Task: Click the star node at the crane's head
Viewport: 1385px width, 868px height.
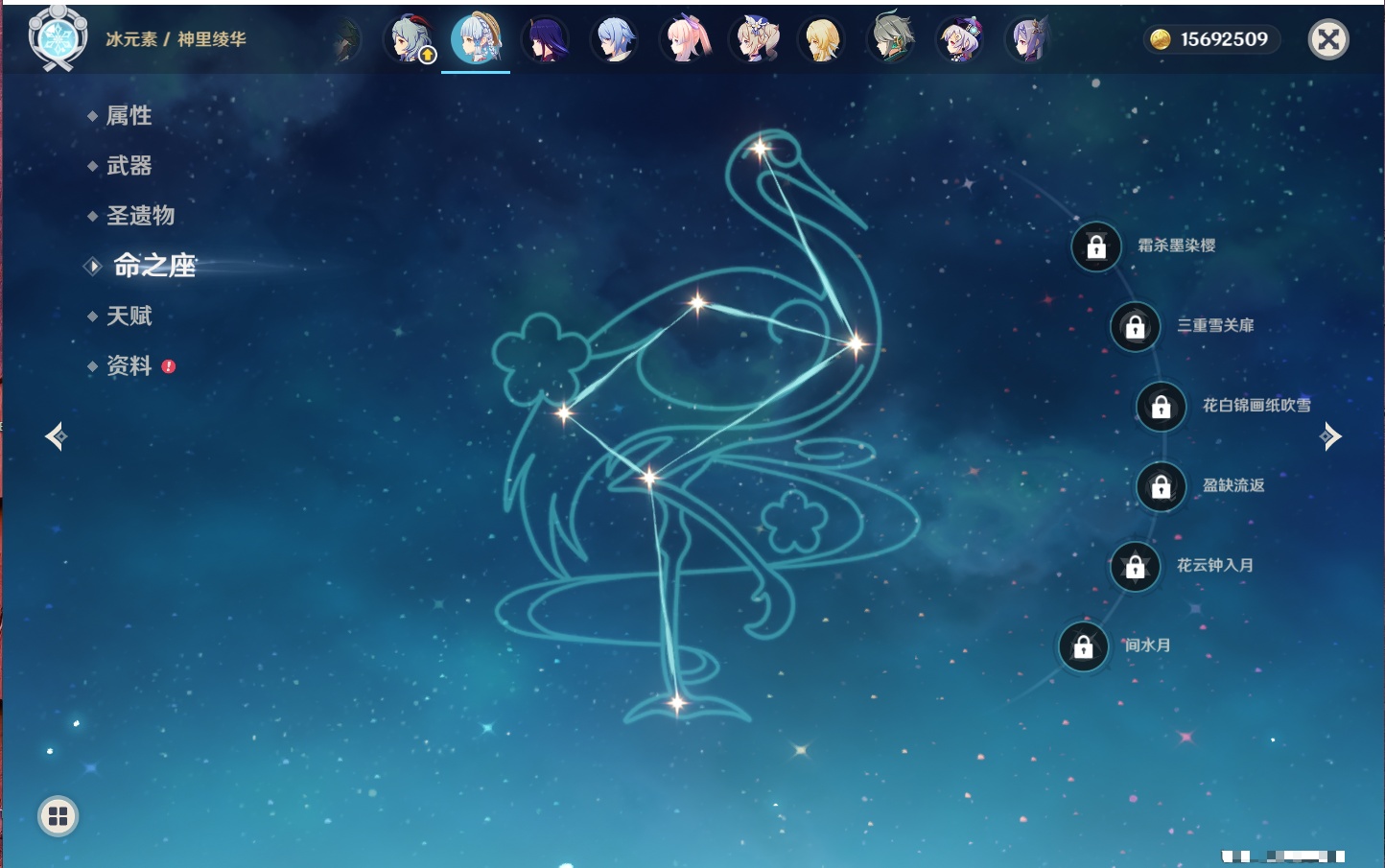Action: [760, 148]
